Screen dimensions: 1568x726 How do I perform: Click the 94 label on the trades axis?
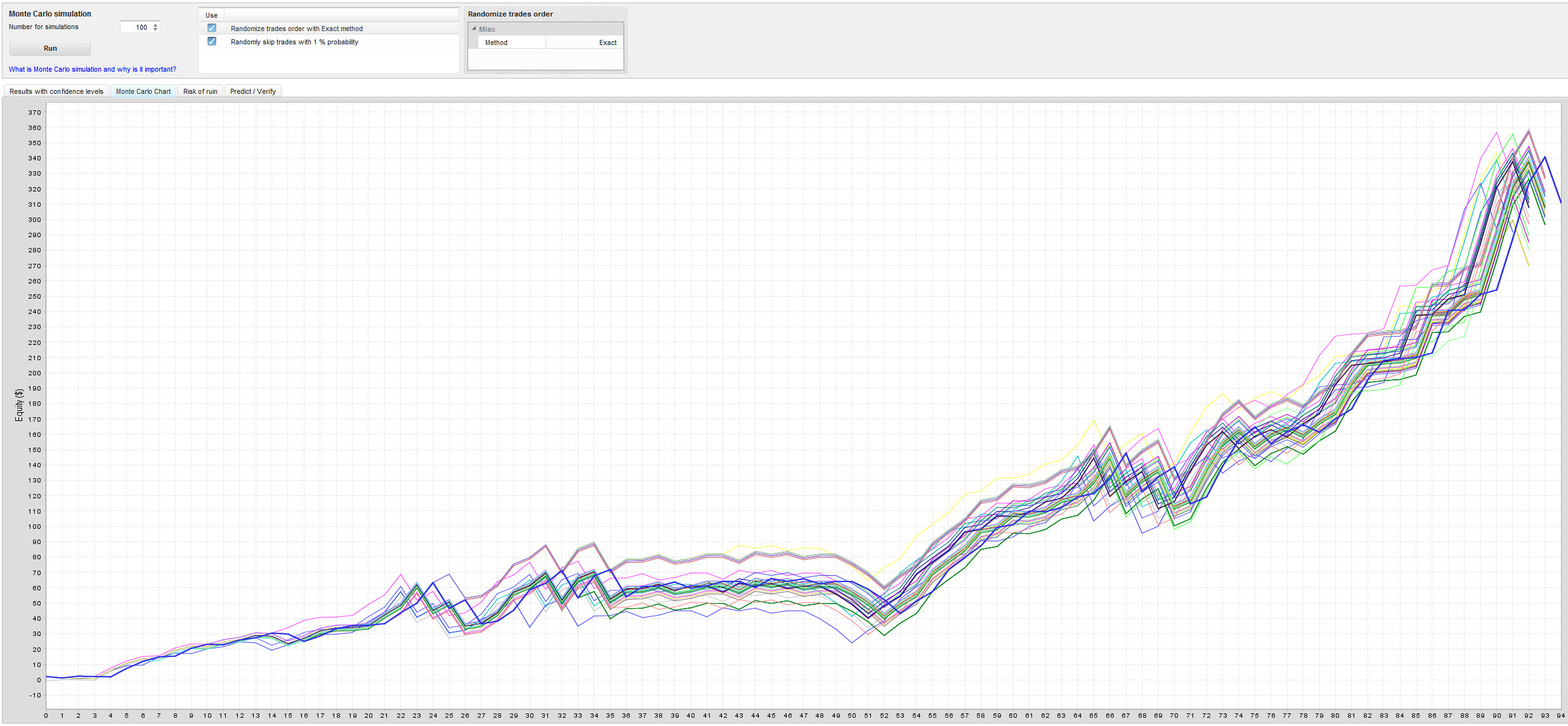pos(1561,716)
